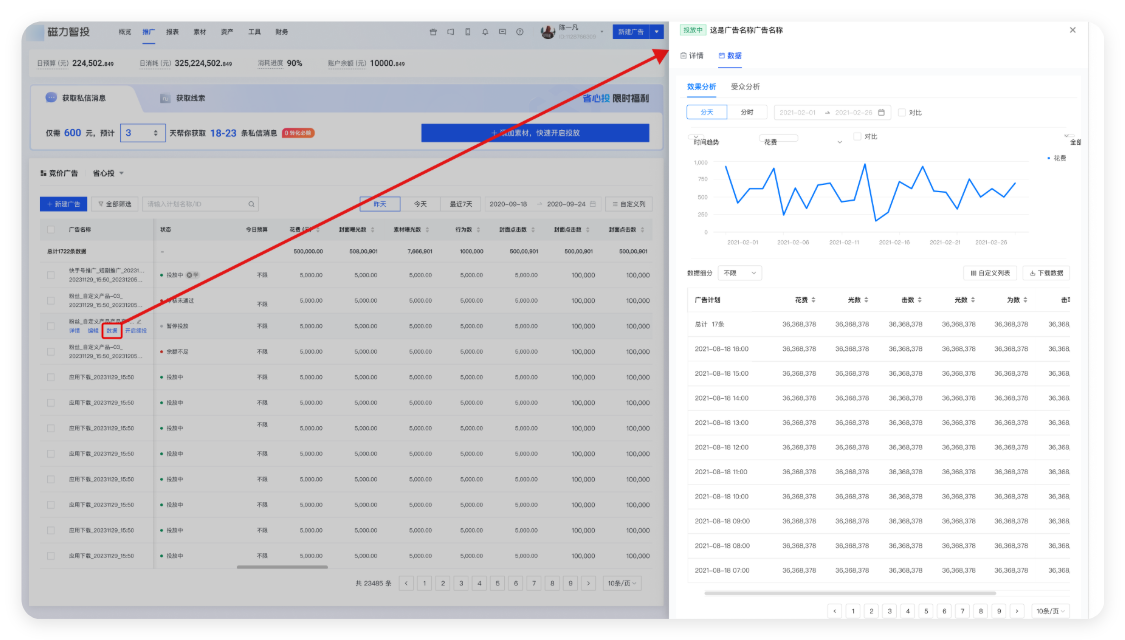The image size is (1125, 640).
Task: Close the ad details side panel
Action: click(1073, 30)
